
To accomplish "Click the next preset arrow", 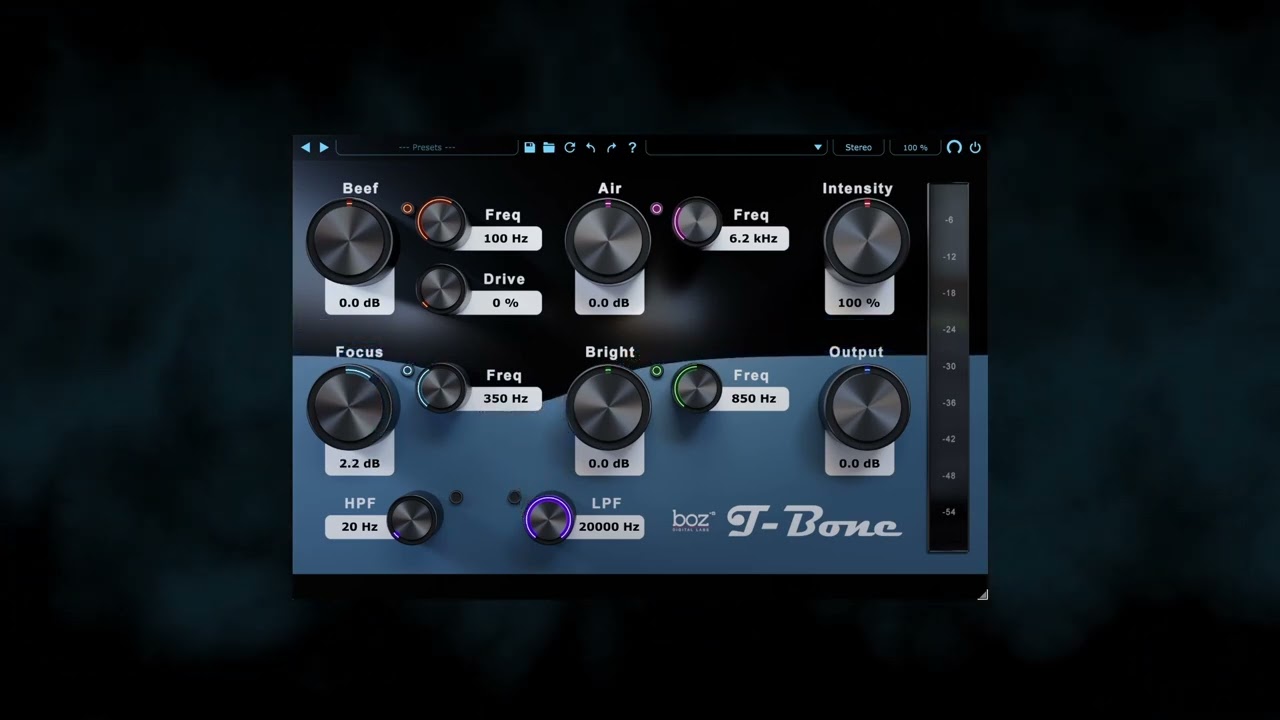I will pos(324,147).
